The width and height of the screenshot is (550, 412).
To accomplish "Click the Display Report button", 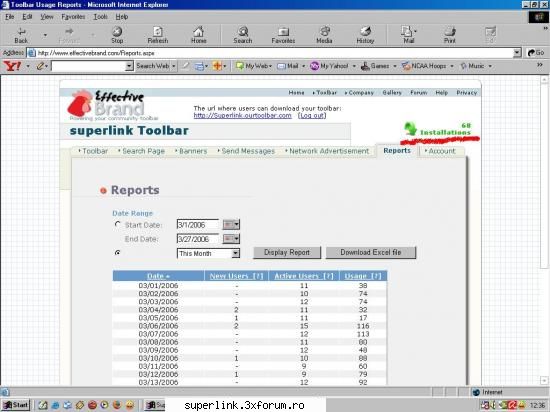I will click(287, 252).
